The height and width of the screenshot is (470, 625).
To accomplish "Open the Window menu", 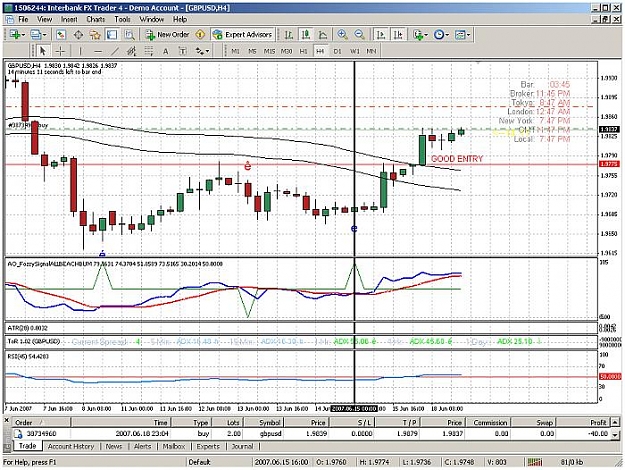I will [x=151, y=19].
